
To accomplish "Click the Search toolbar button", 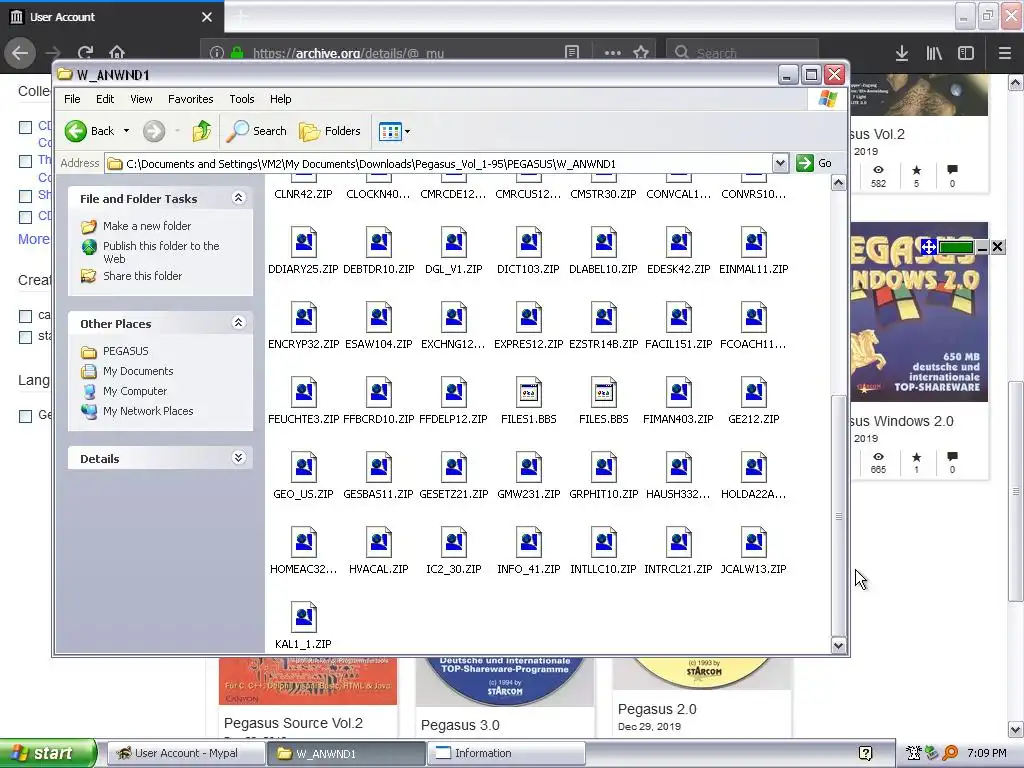I will tap(257, 131).
